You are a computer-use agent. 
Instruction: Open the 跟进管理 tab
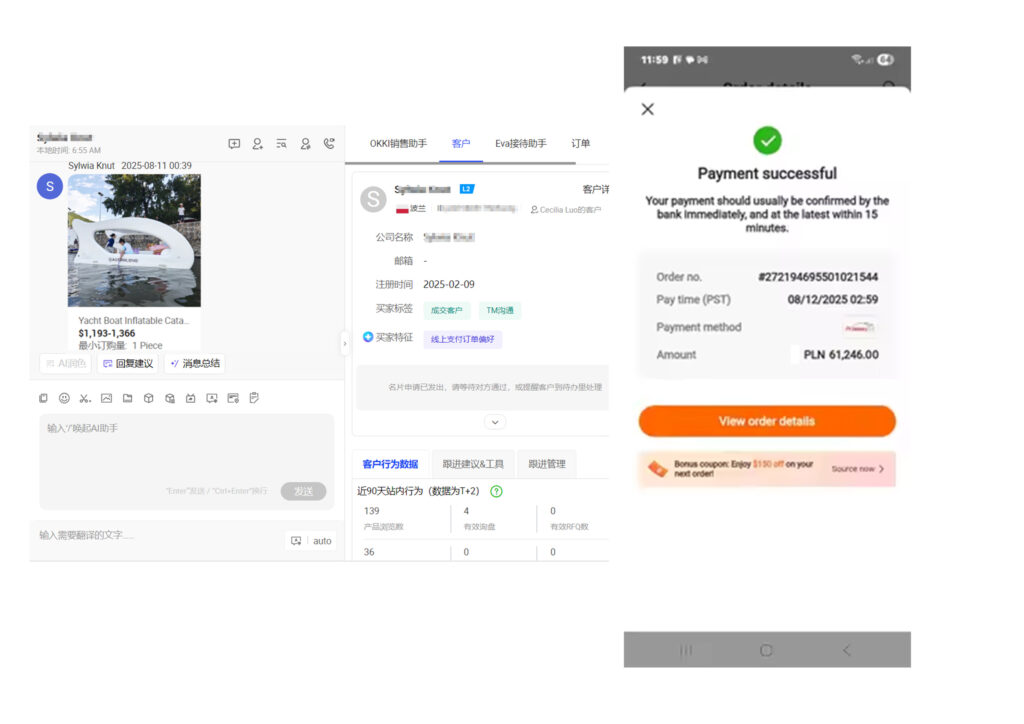(x=547, y=464)
